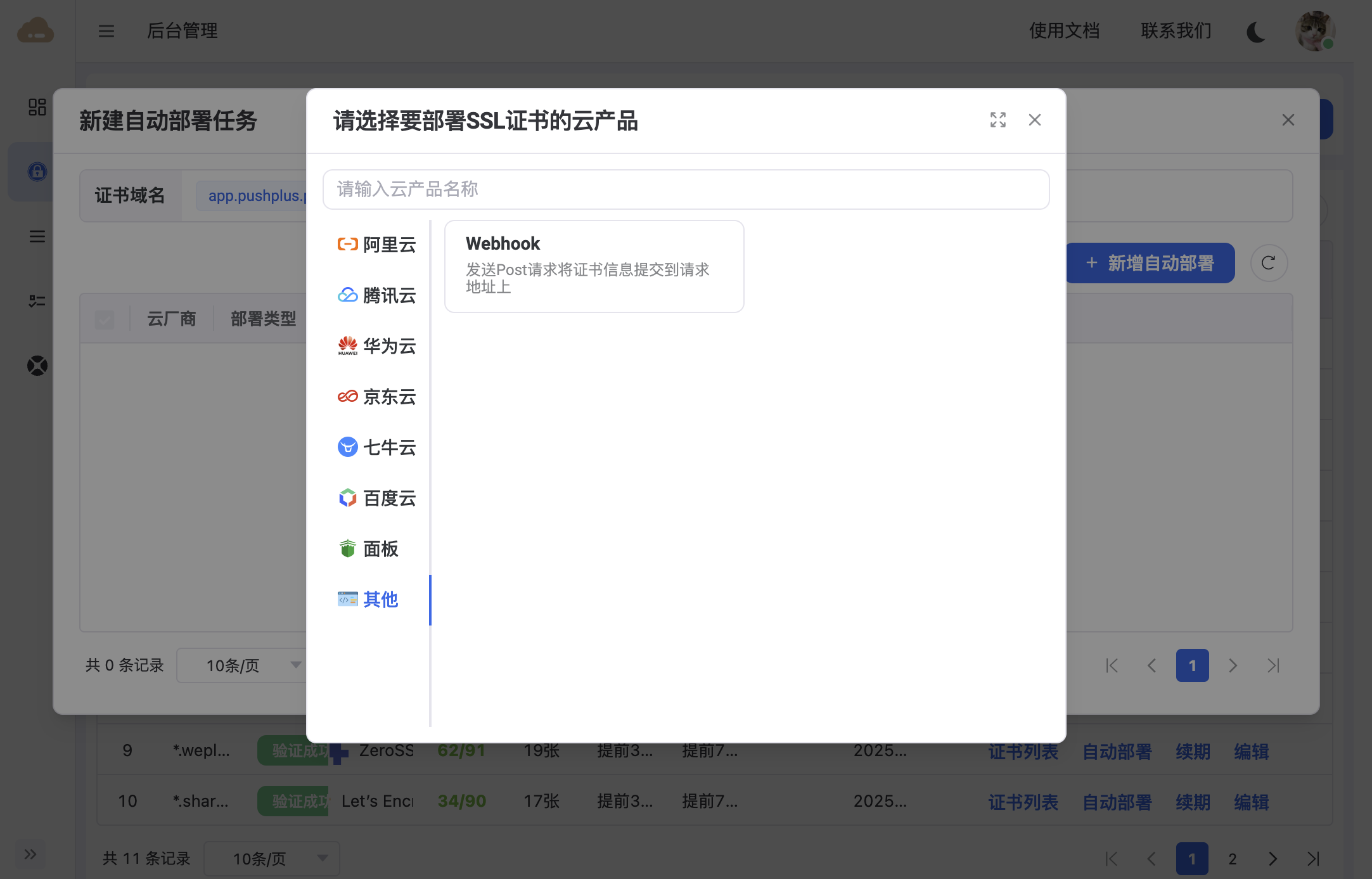This screenshot has height=879, width=1372.
Task: Toggle fullscreen for the SSL product dialog
Action: (x=998, y=120)
